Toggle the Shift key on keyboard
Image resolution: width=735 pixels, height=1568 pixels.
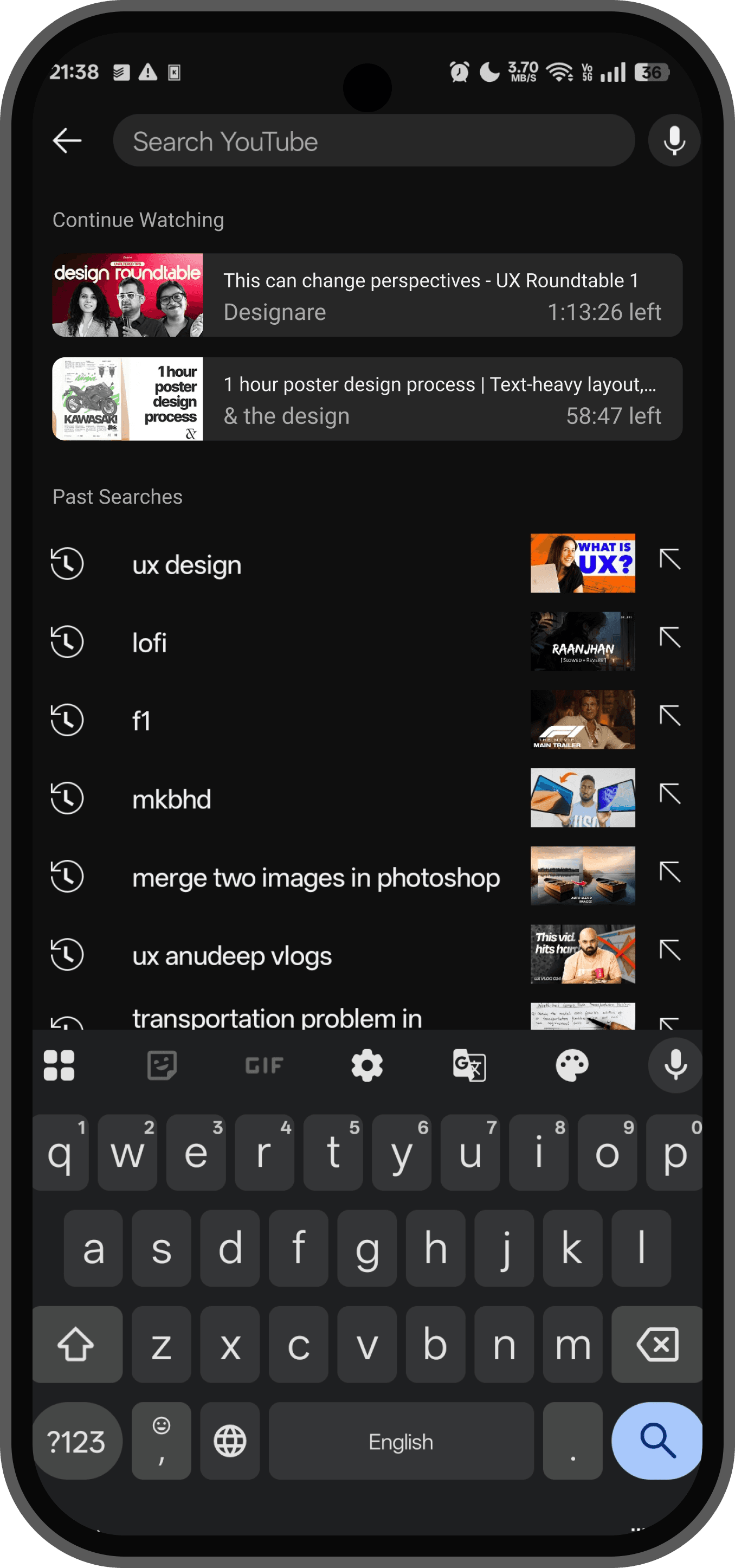(76, 1344)
